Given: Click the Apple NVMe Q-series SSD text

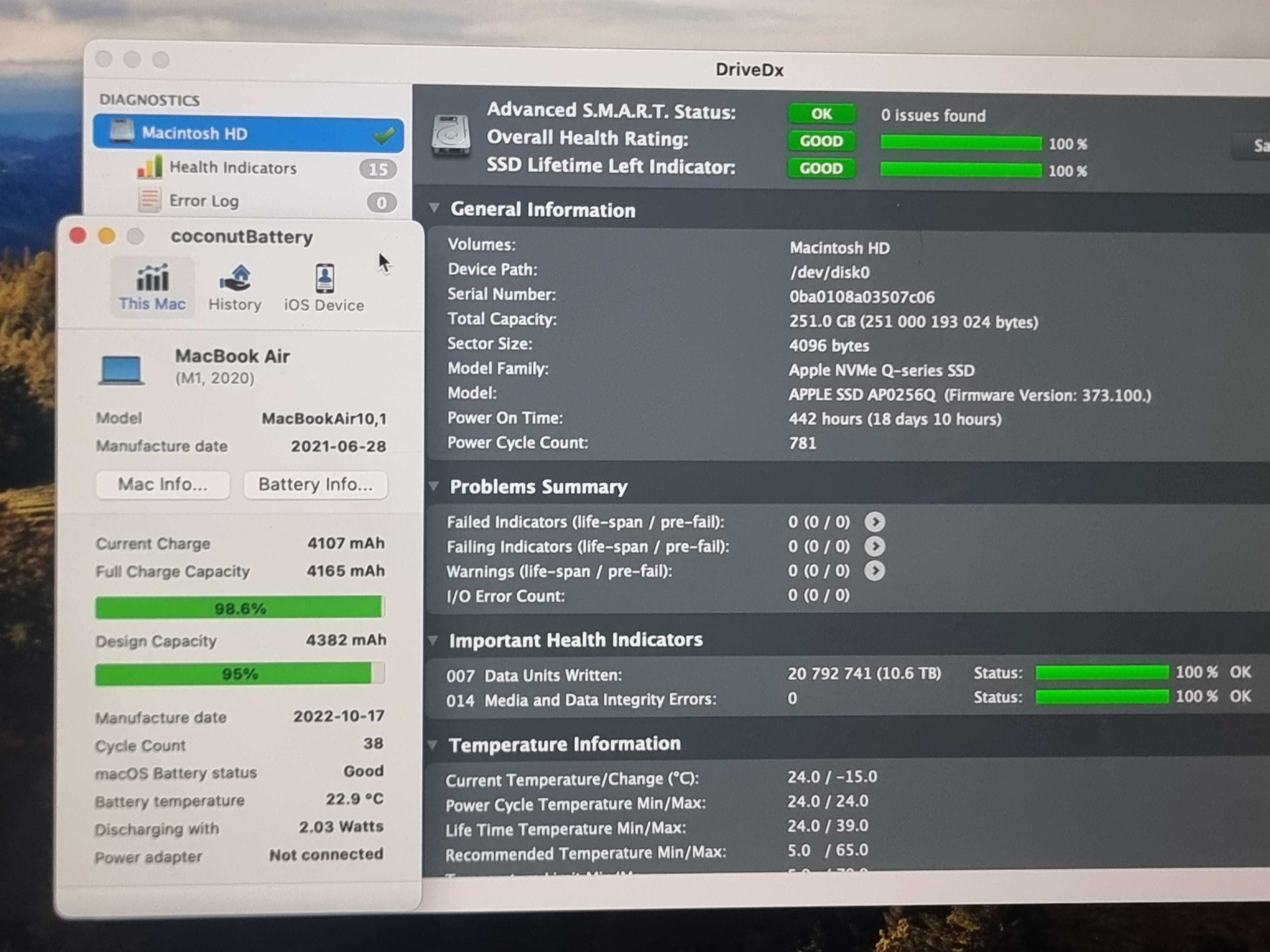Looking at the screenshot, I should [881, 371].
